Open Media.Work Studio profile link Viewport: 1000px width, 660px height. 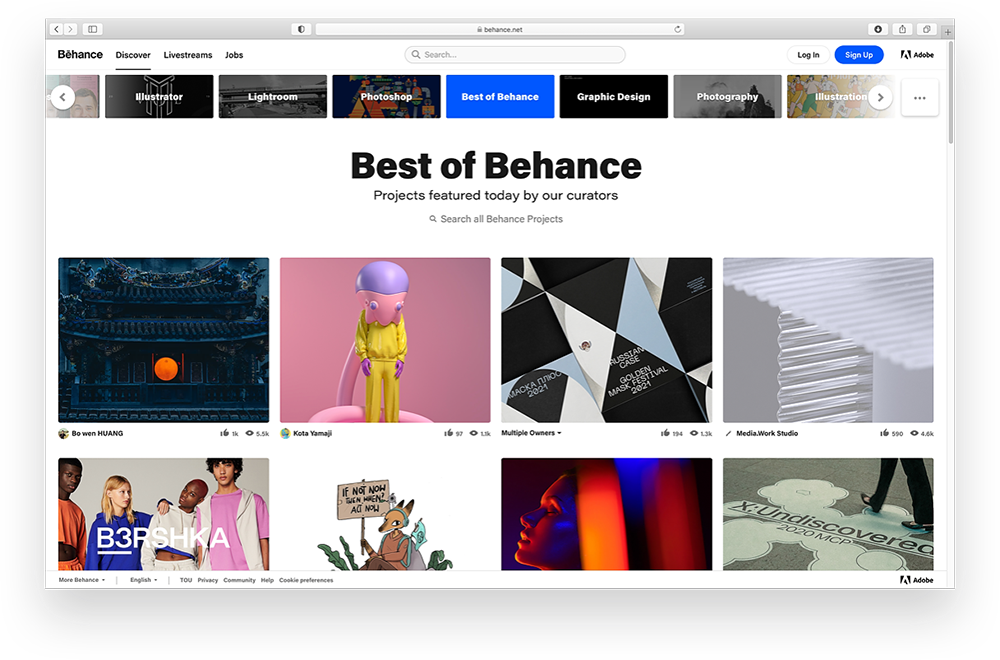click(x=767, y=434)
